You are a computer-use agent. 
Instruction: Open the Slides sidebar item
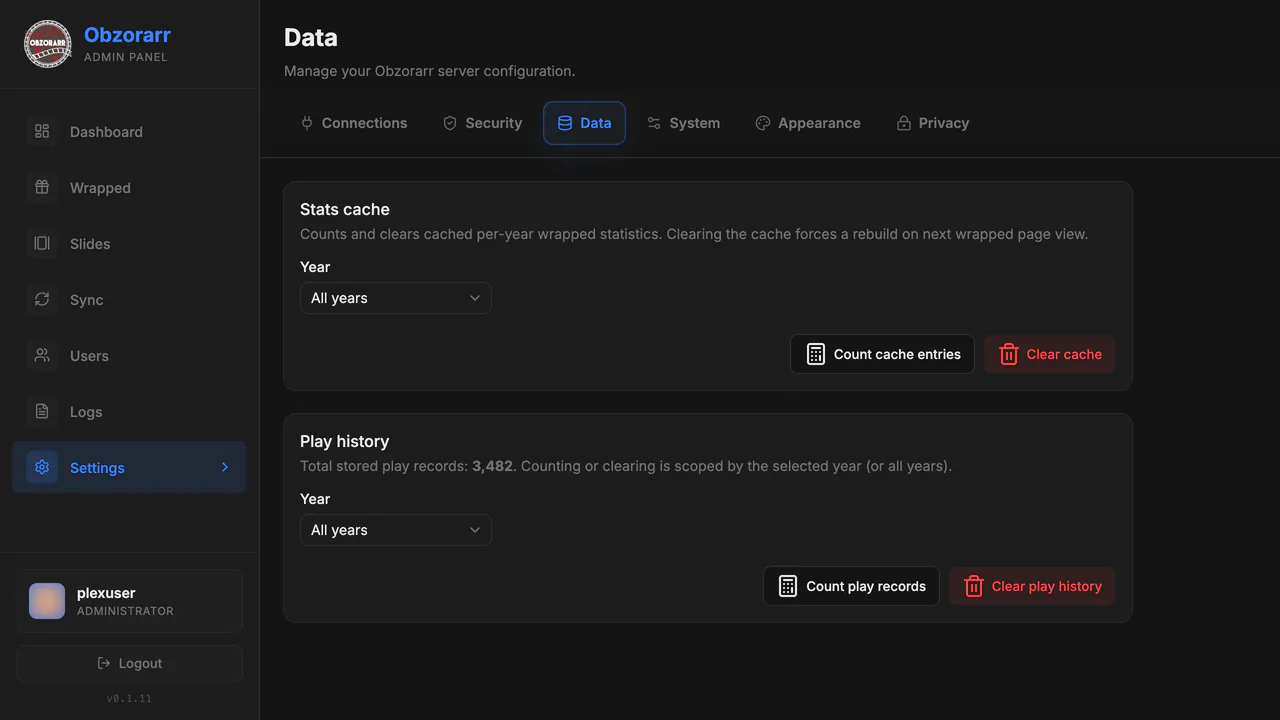pyautogui.click(x=129, y=243)
